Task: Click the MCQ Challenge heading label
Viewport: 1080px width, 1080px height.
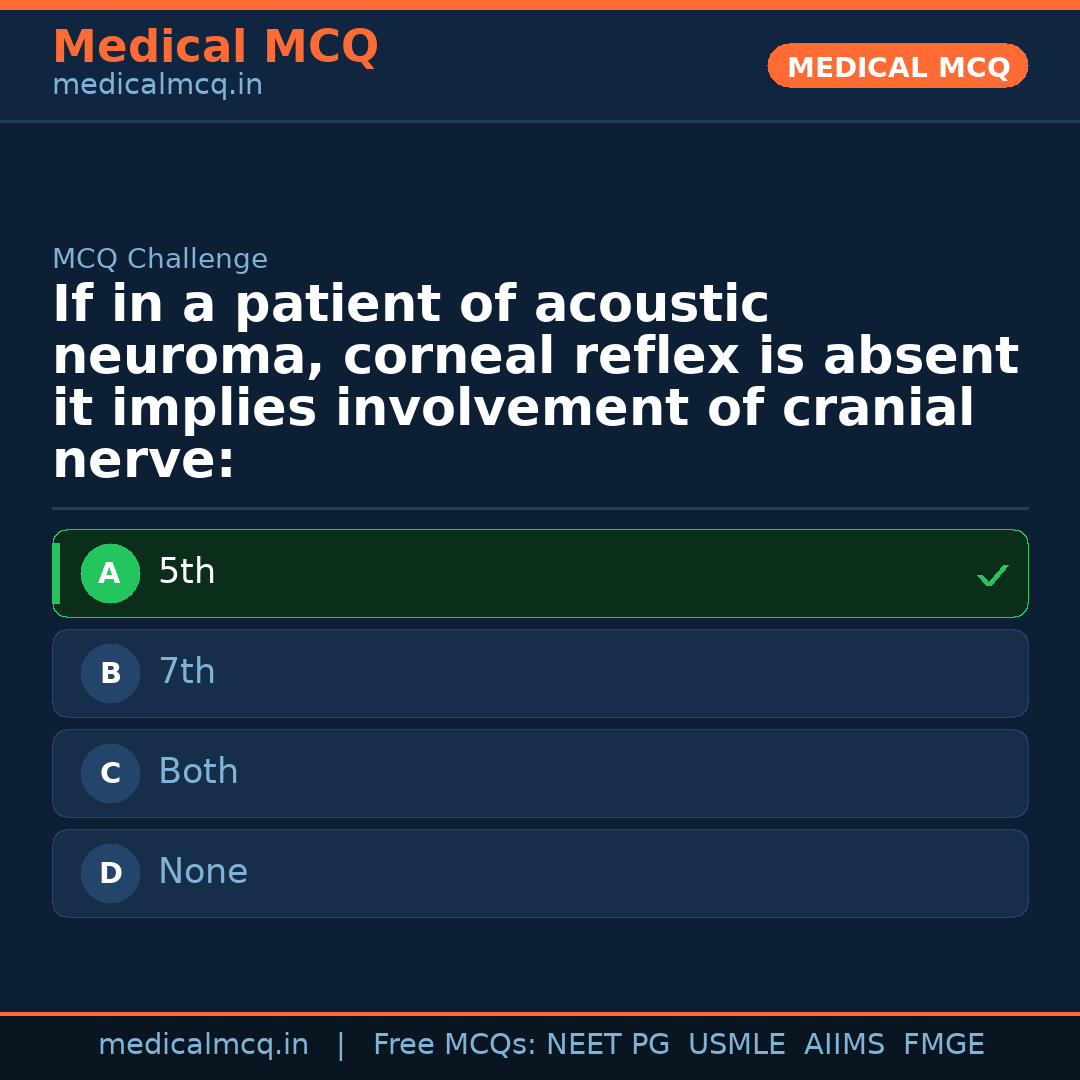Action: point(160,258)
